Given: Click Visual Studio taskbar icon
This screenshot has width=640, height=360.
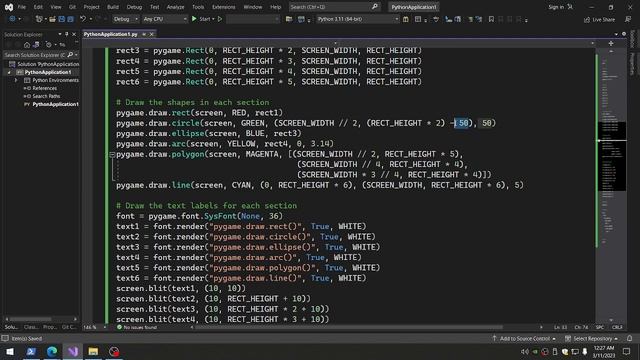Looking at the screenshot, I should [73, 351].
